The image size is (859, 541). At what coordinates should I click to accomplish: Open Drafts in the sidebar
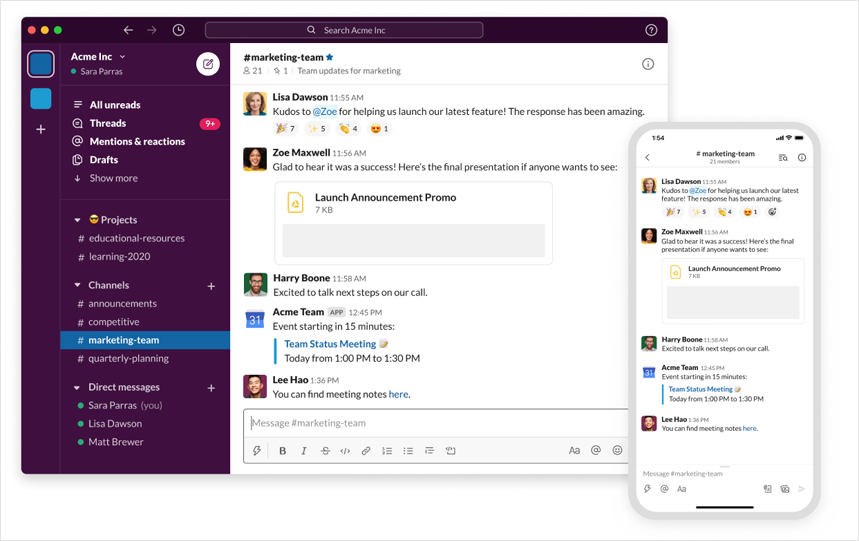click(104, 159)
